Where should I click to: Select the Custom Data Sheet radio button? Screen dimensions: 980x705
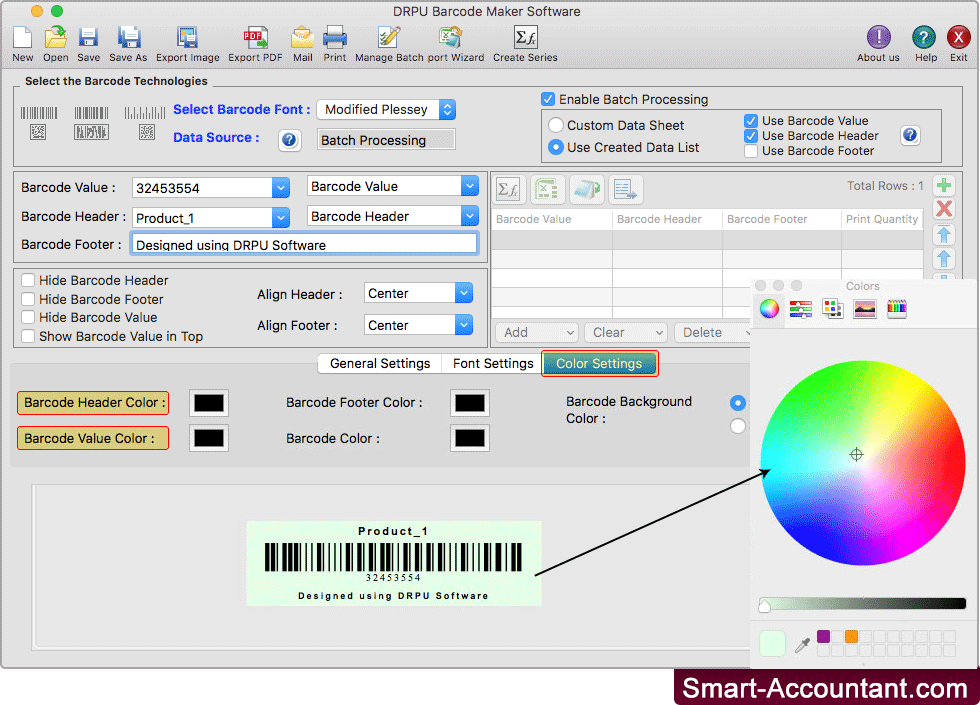(x=556, y=125)
